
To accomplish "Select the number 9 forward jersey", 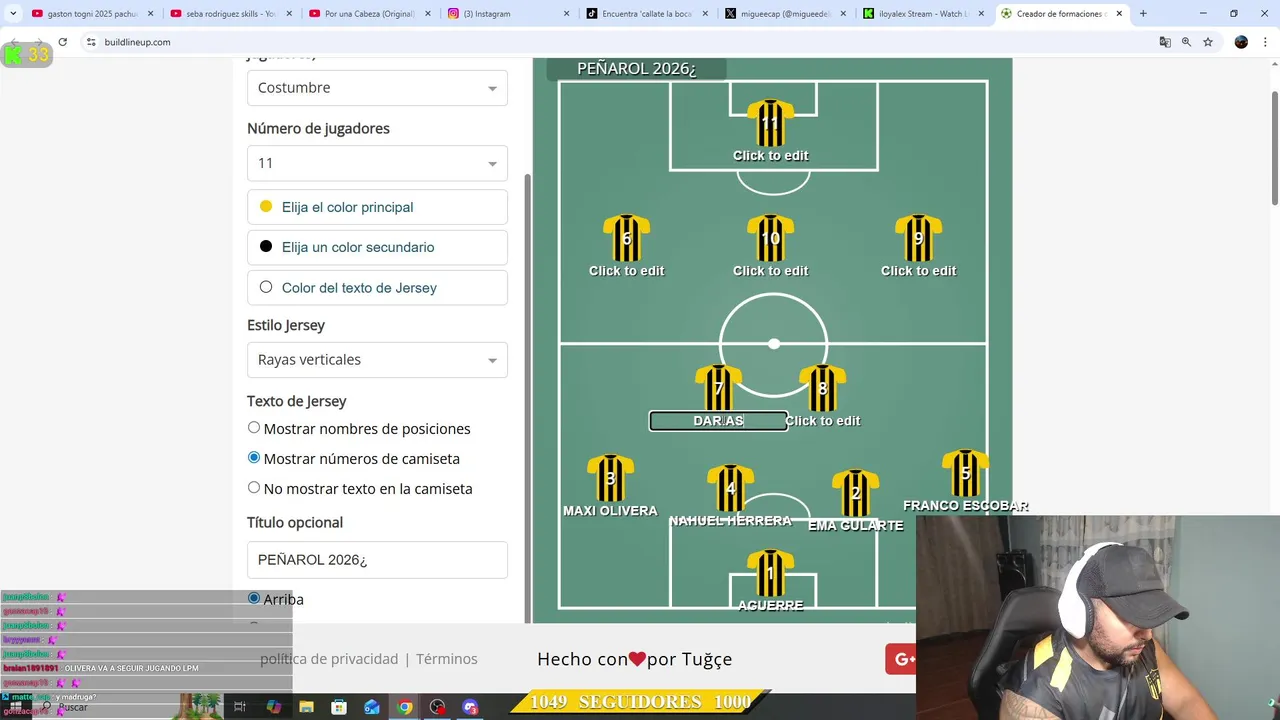I will click(x=918, y=238).
